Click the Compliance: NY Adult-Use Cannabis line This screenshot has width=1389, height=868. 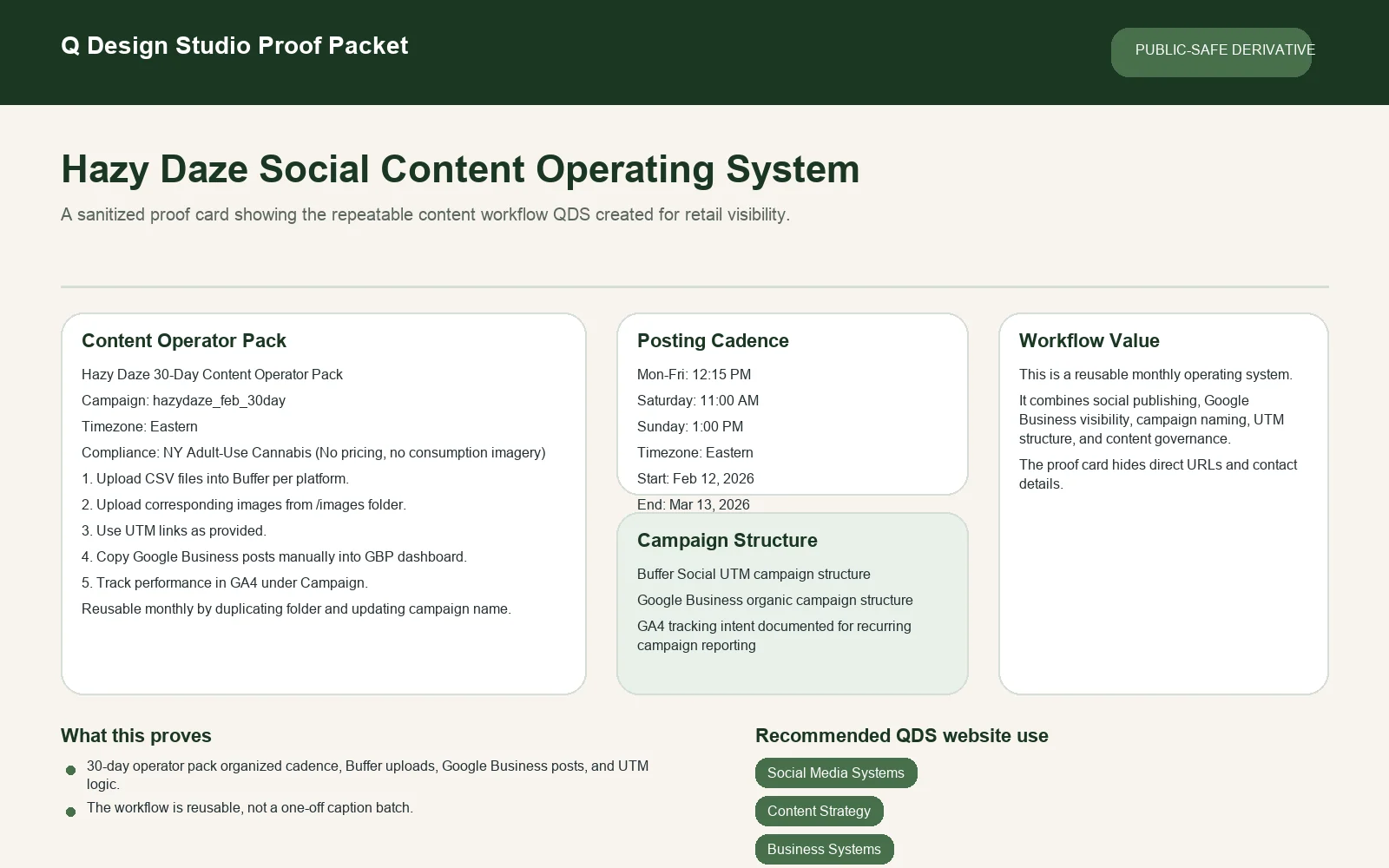pos(313,452)
